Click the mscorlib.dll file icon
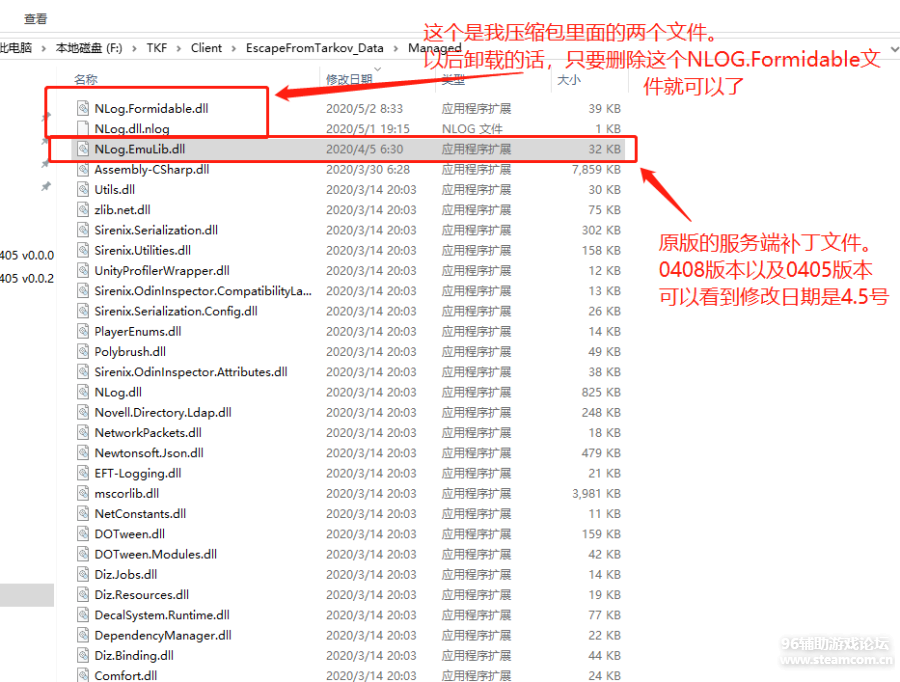Image resolution: width=900 pixels, height=682 pixels. (x=84, y=493)
